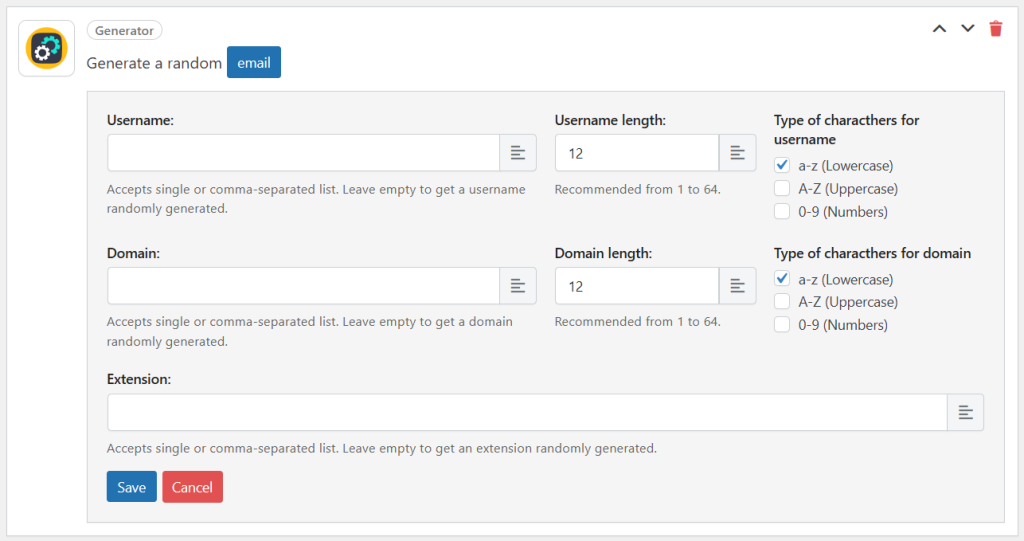Screen dimensions: 1024x541
Task: Move action down with the down chevron
Action: (x=967, y=28)
